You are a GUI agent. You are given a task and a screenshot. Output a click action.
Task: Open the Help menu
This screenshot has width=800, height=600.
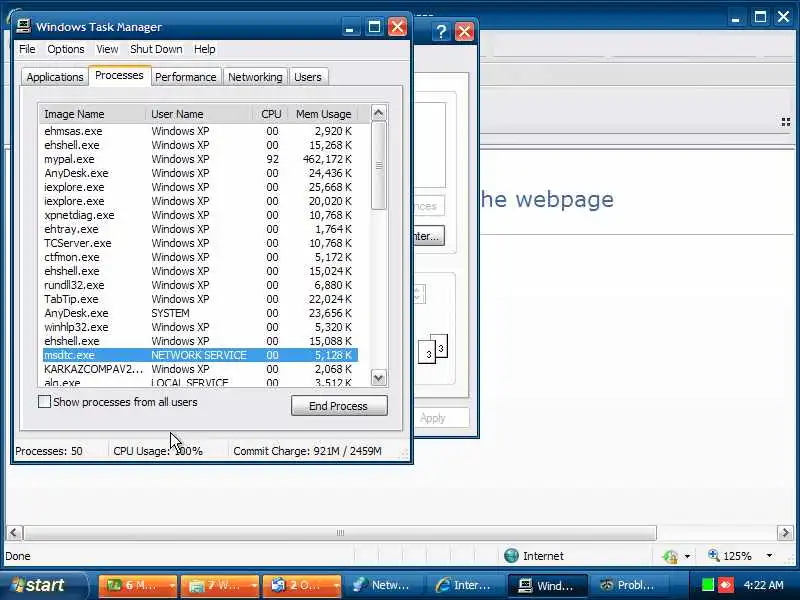[x=205, y=49]
